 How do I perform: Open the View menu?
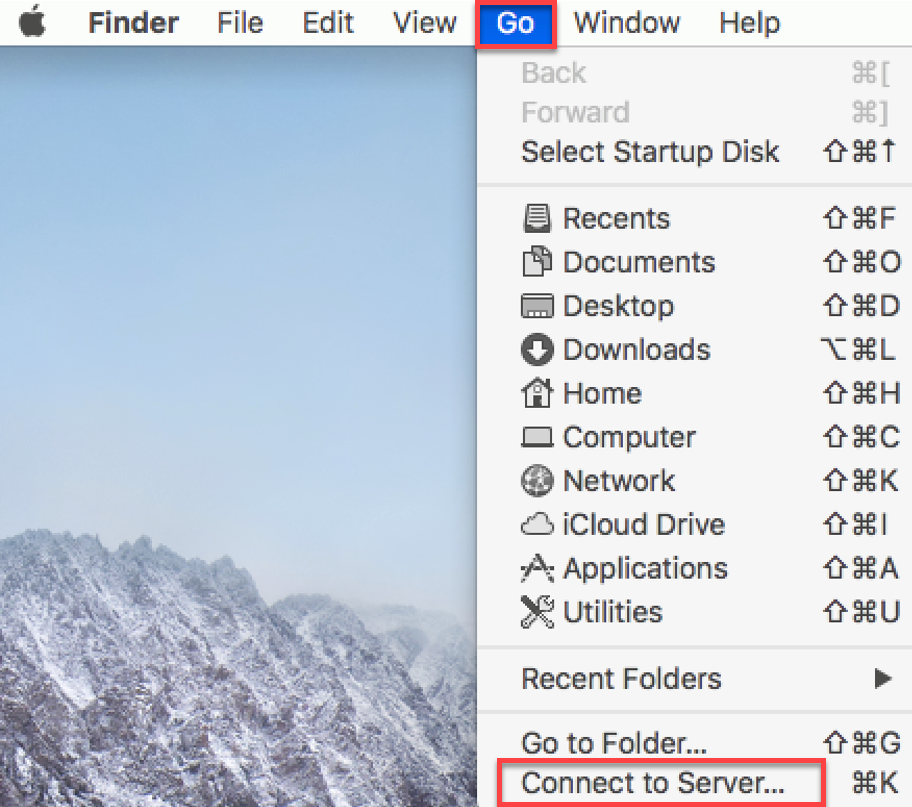point(424,23)
